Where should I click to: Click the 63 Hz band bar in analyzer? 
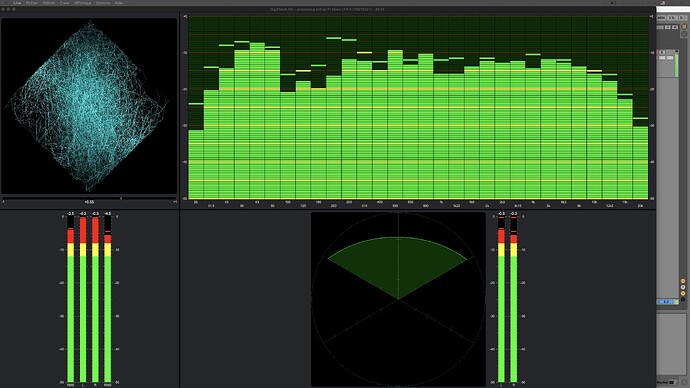tap(257, 121)
